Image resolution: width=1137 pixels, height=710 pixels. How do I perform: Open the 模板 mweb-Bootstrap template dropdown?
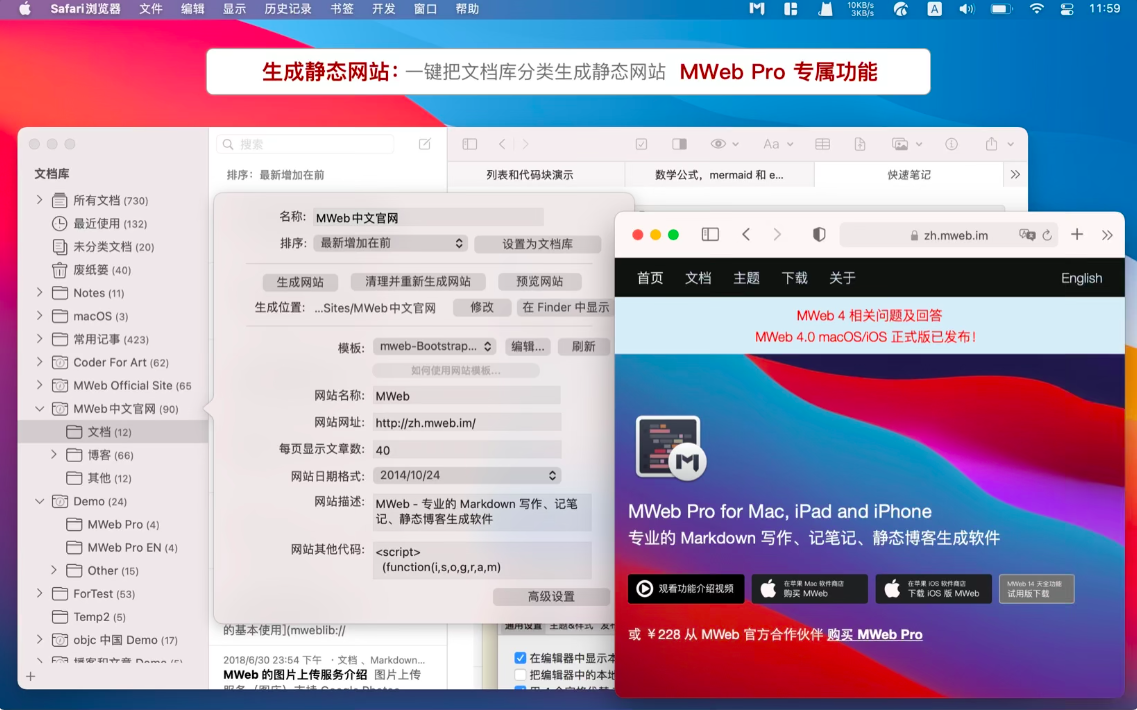(435, 347)
